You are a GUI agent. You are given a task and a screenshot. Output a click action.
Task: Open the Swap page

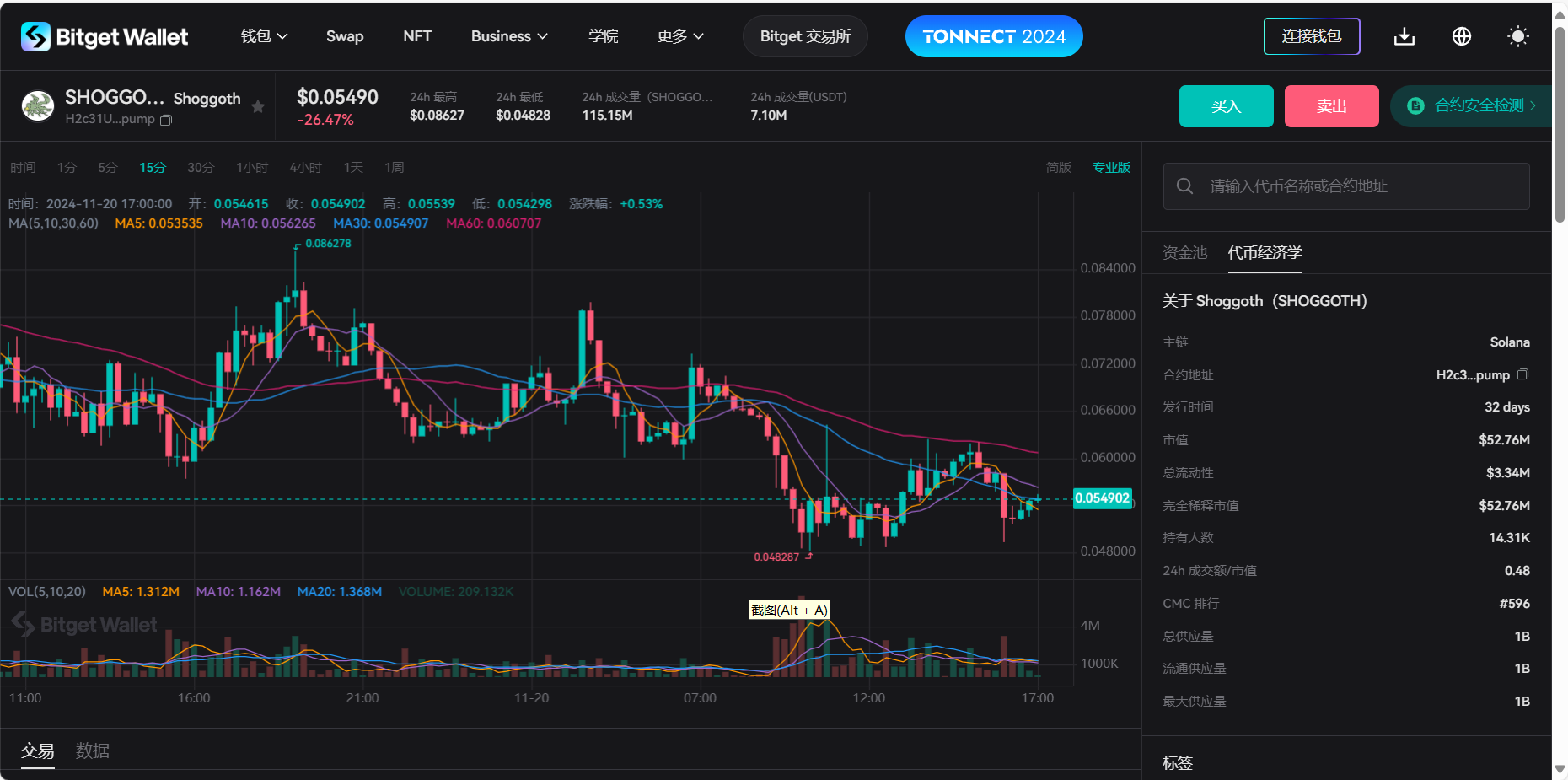click(345, 36)
